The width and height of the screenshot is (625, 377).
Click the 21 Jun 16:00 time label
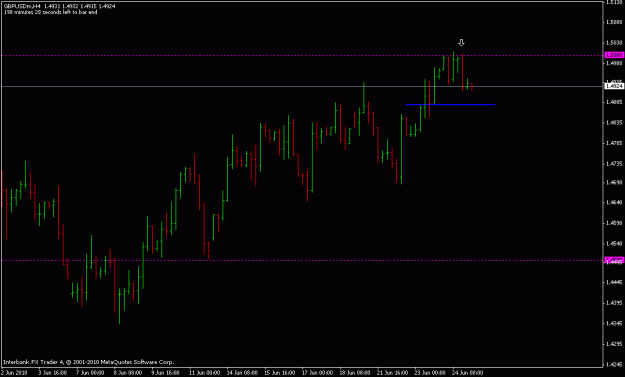[393, 373]
